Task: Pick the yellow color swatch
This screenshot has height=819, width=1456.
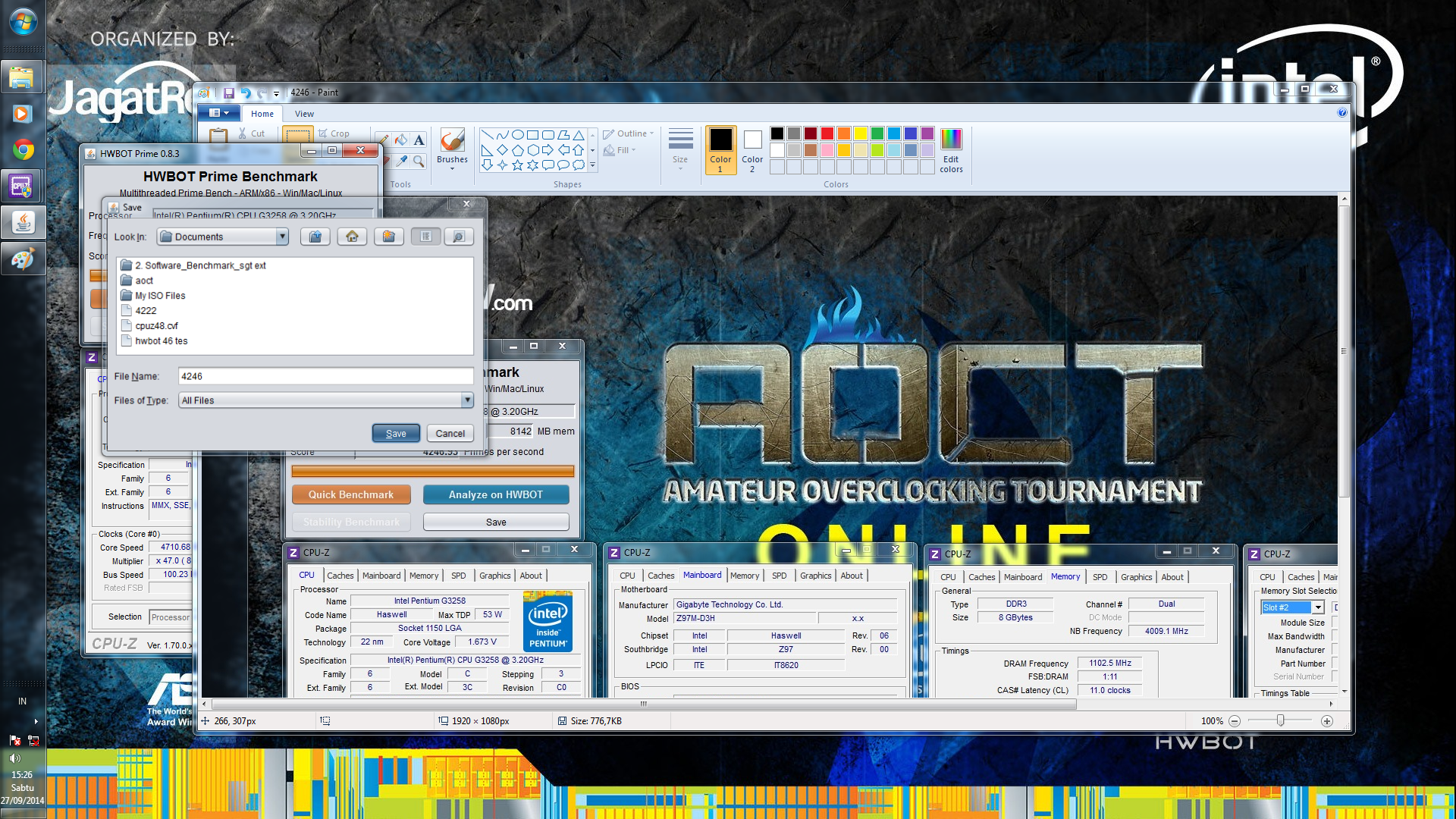Action: (861, 133)
